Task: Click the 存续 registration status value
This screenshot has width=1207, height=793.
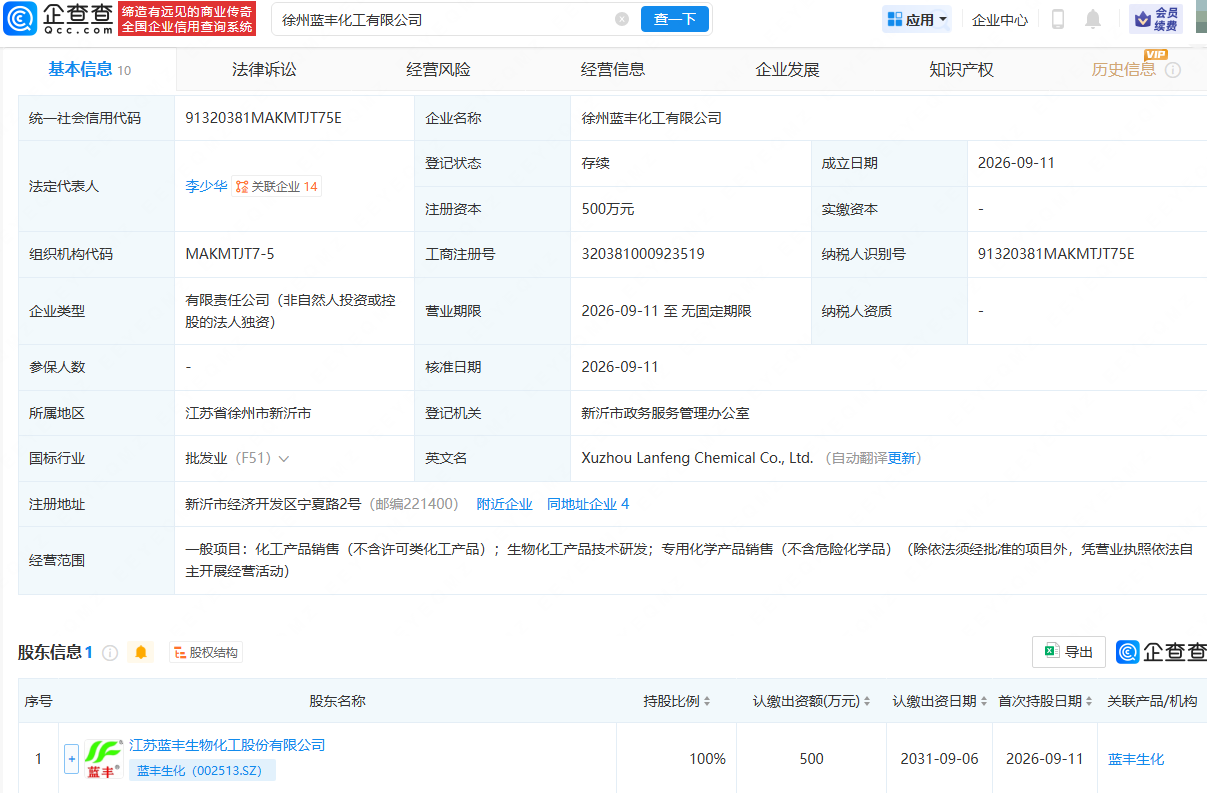Action: pos(595,163)
